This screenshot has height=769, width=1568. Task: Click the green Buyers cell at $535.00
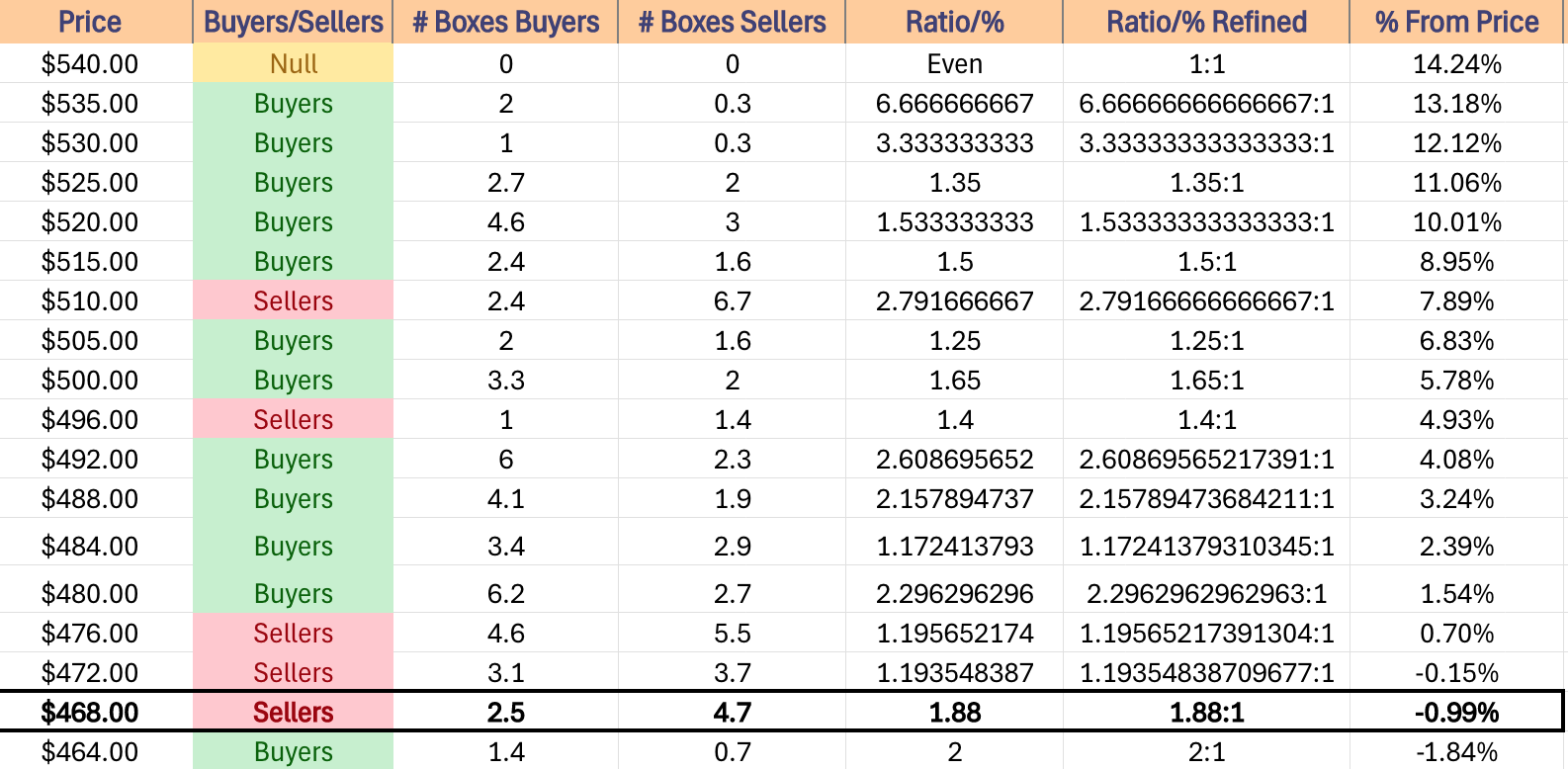pyautogui.click(x=293, y=104)
